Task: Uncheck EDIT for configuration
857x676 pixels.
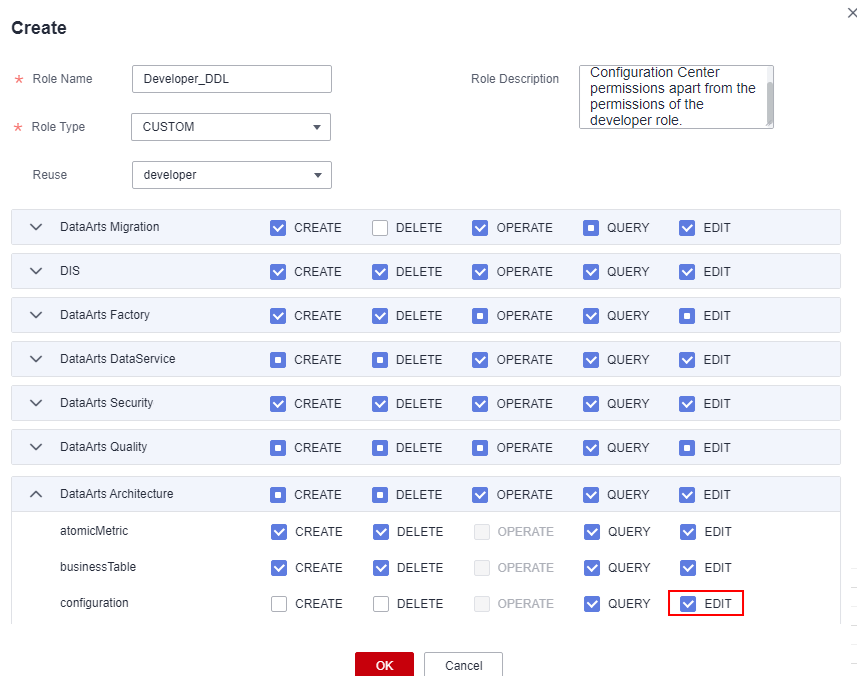Action: (688, 604)
